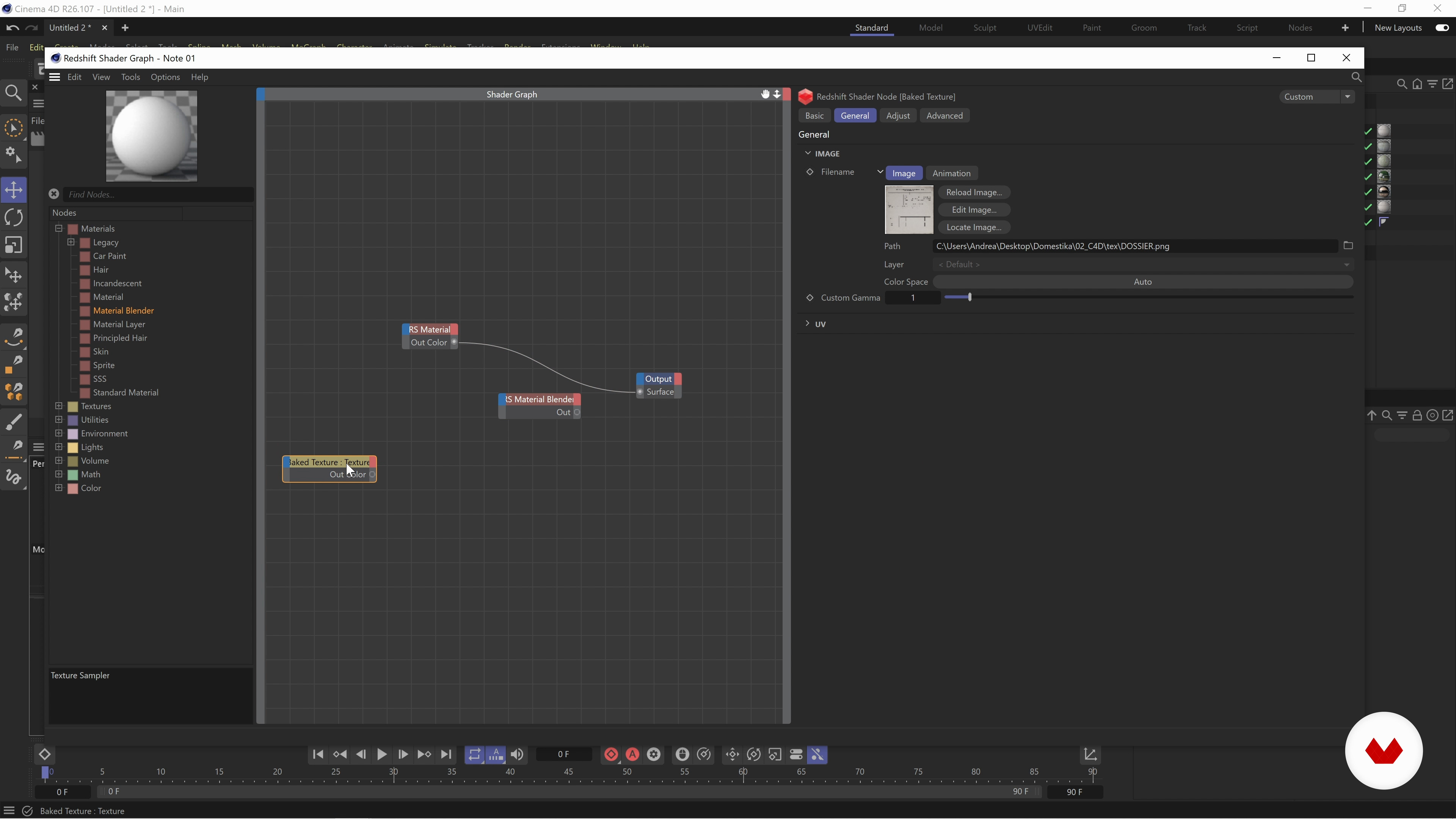Expand the Textures node category
Viewport: 1456px width, 819px height.
59,406
